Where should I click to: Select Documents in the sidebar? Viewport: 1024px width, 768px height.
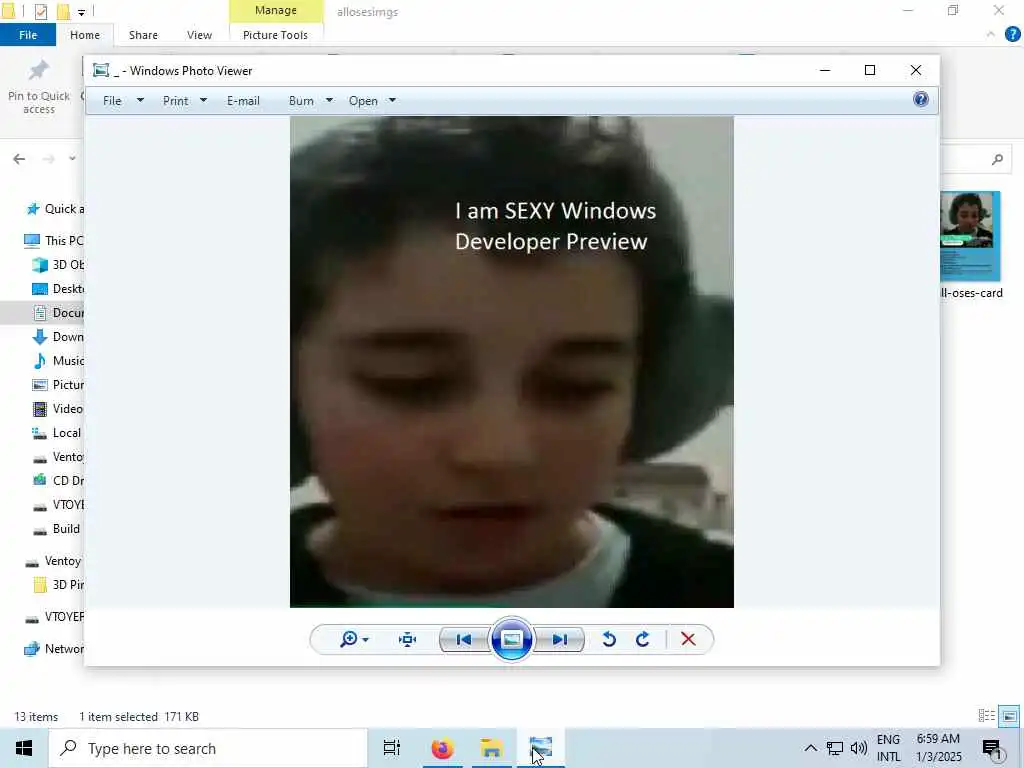pyautogui.click(x=58, y=313)
